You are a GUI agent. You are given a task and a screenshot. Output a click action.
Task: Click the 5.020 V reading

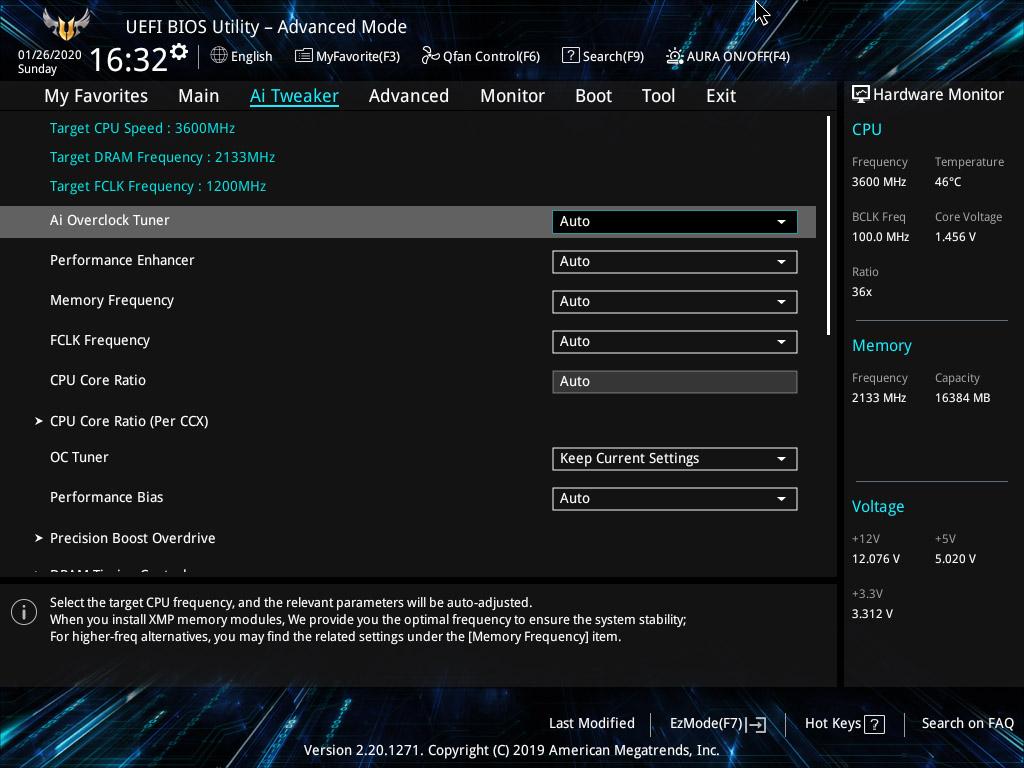pos(955,559)
